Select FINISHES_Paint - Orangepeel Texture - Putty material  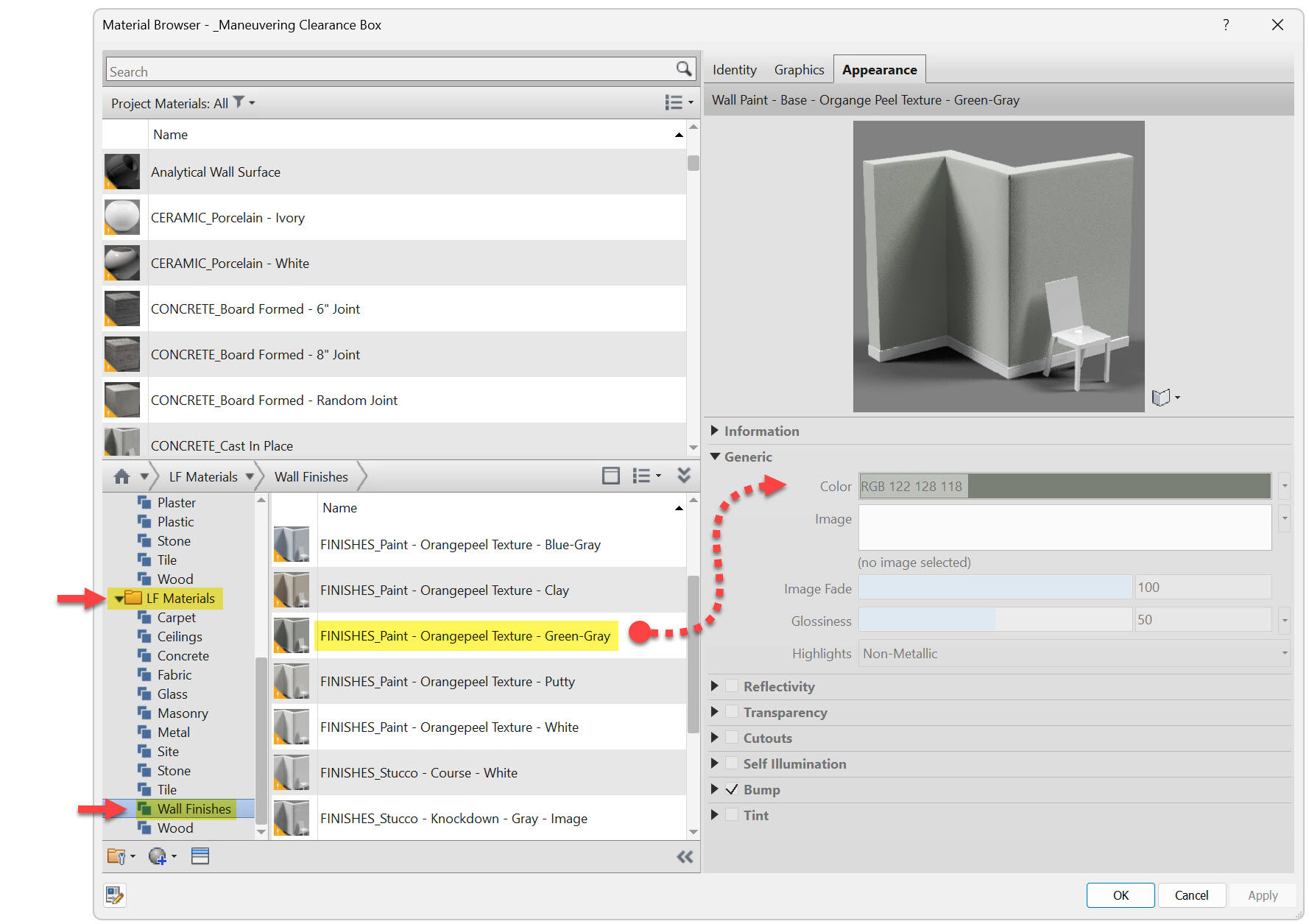[447, 681]
